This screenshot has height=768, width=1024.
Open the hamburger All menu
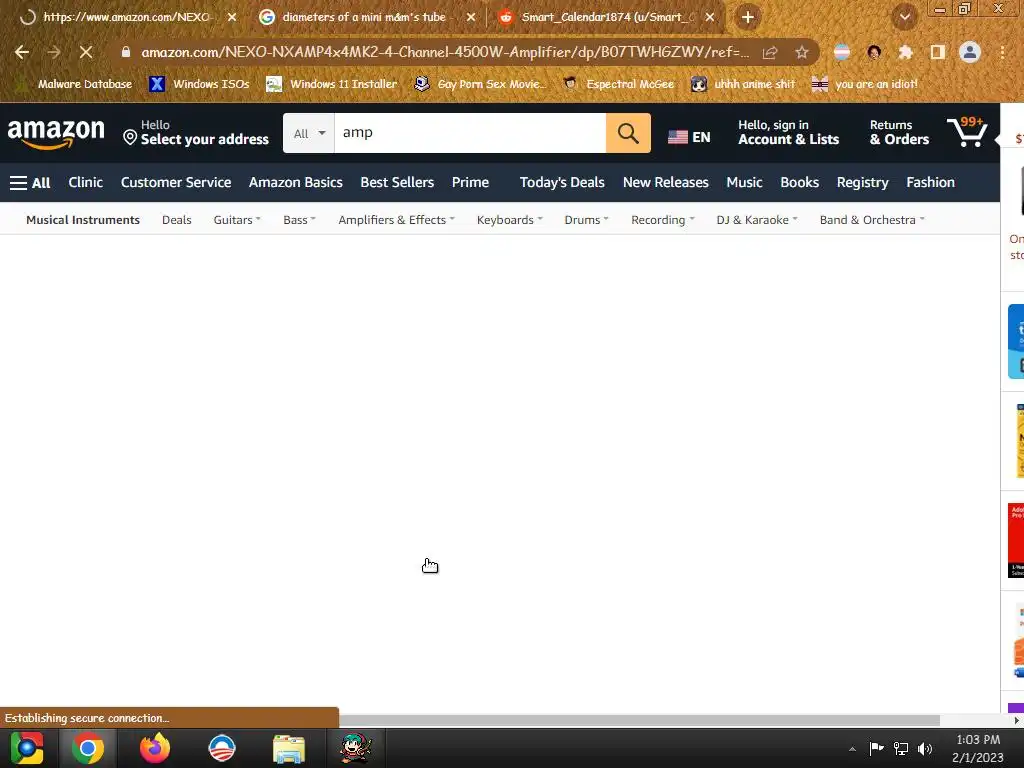coord(30,183)
